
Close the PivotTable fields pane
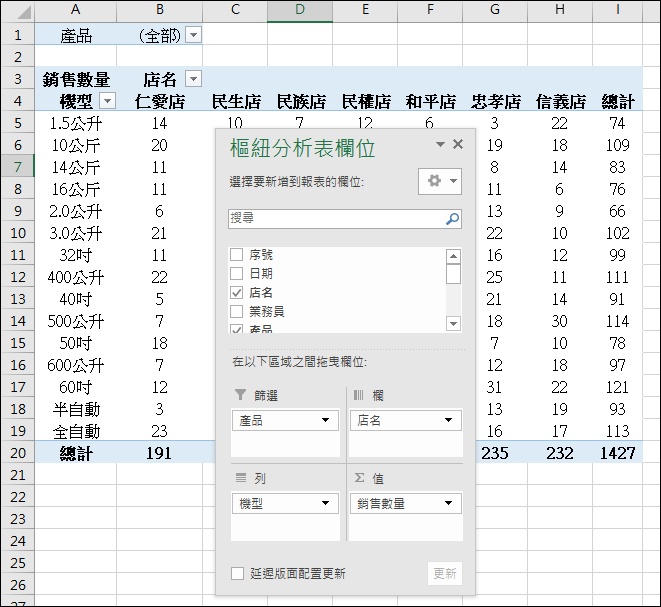[458, 144]
